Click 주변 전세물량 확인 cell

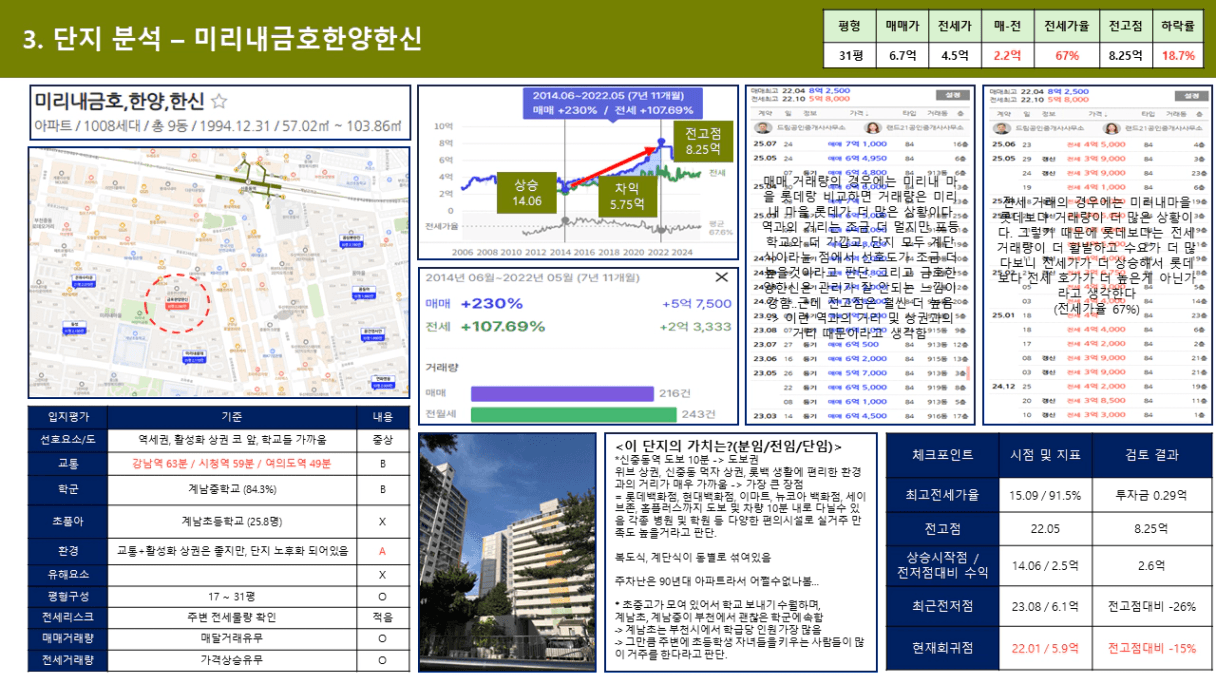pyautogui.click(x=231, y=616)
